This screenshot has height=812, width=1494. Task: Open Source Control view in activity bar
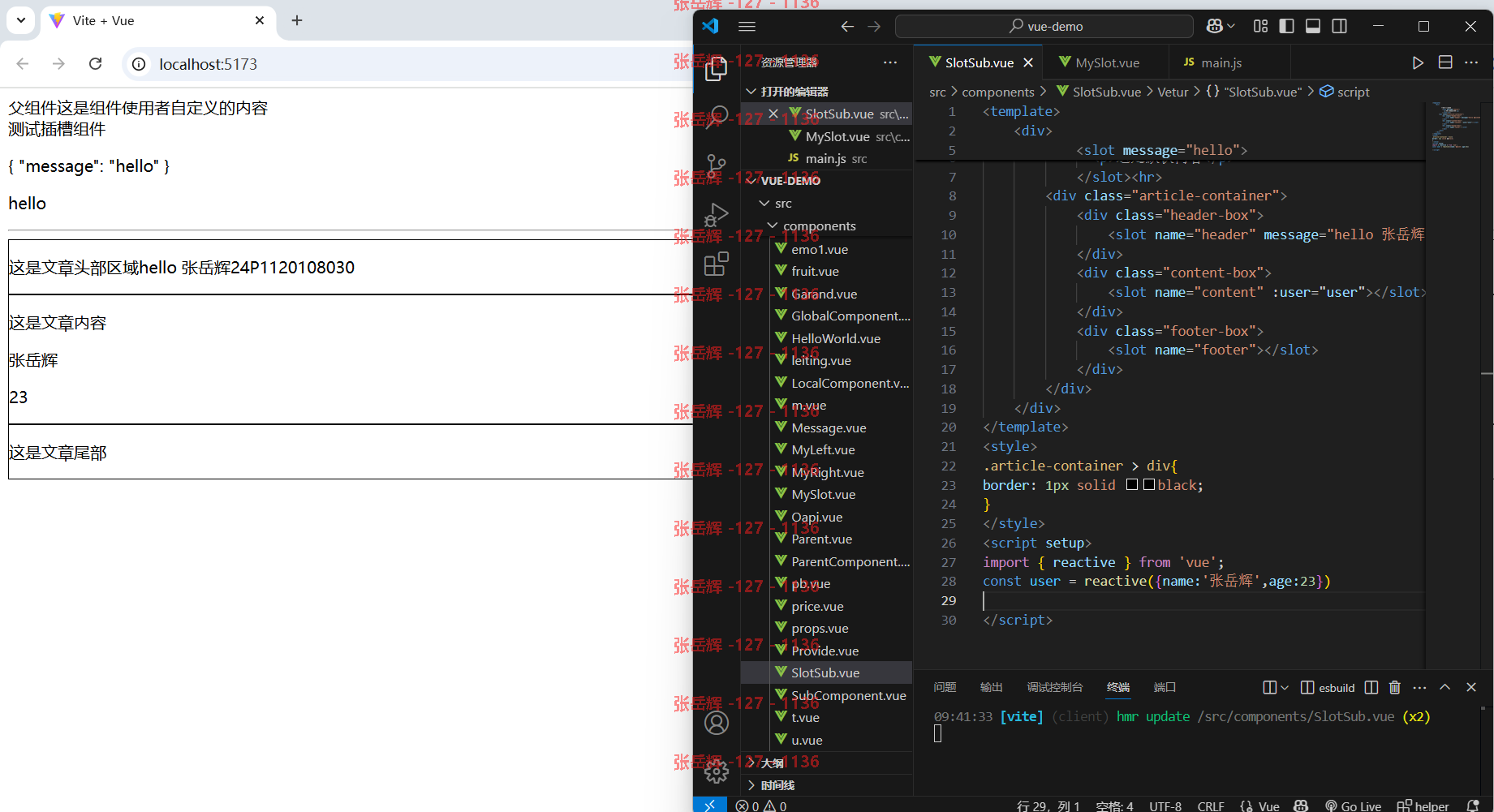click(716, 166)
